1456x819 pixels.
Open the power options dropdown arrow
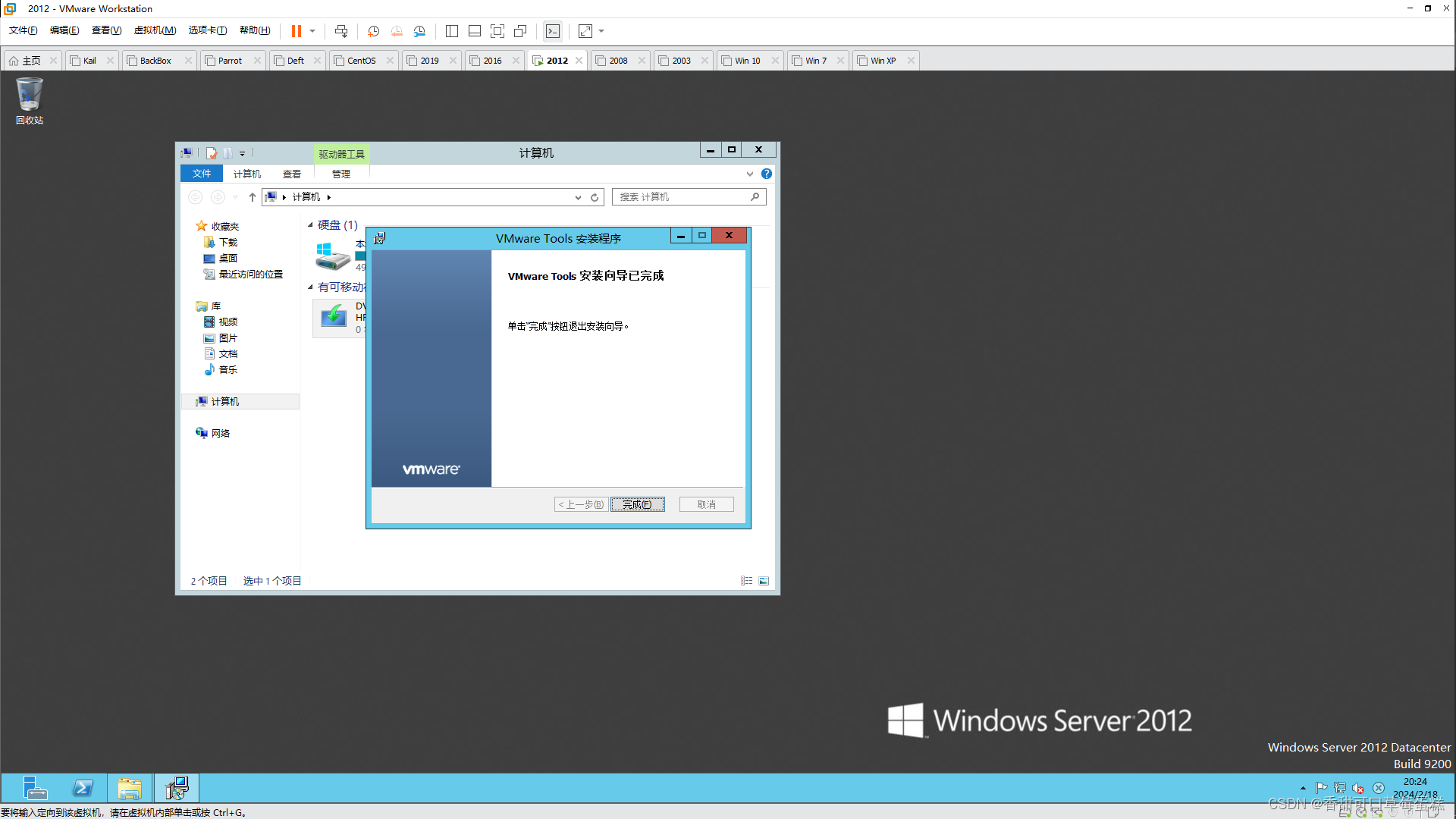pos(312,31)
